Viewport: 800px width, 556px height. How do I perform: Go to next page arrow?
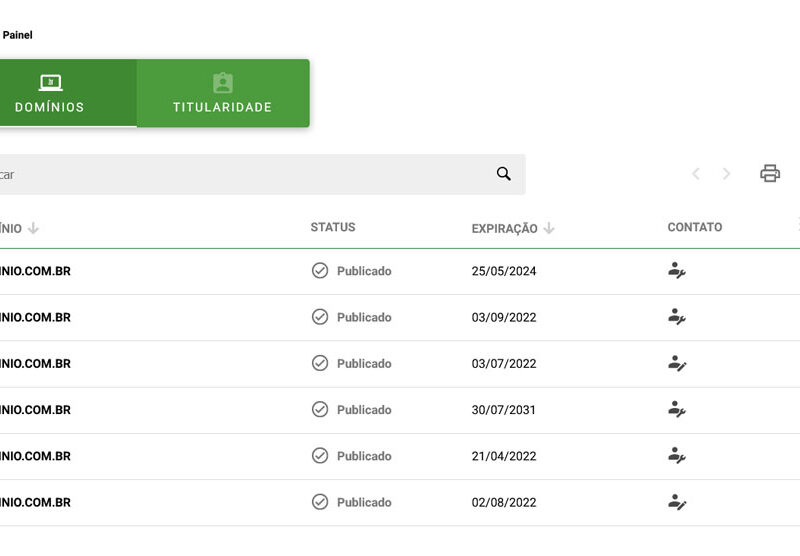[x=727, y=174]
